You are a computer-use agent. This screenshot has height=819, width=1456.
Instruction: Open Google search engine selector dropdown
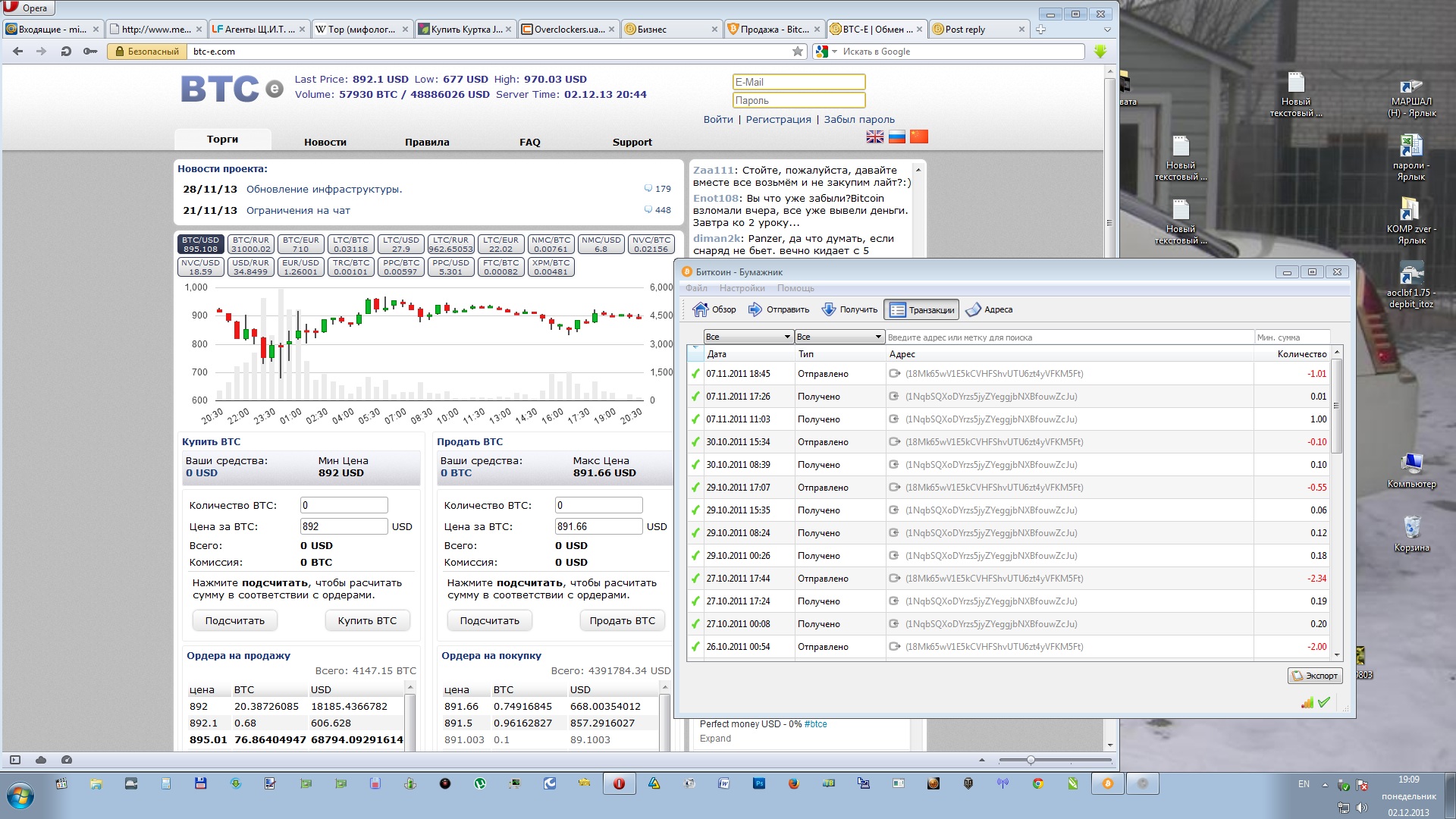826,52
